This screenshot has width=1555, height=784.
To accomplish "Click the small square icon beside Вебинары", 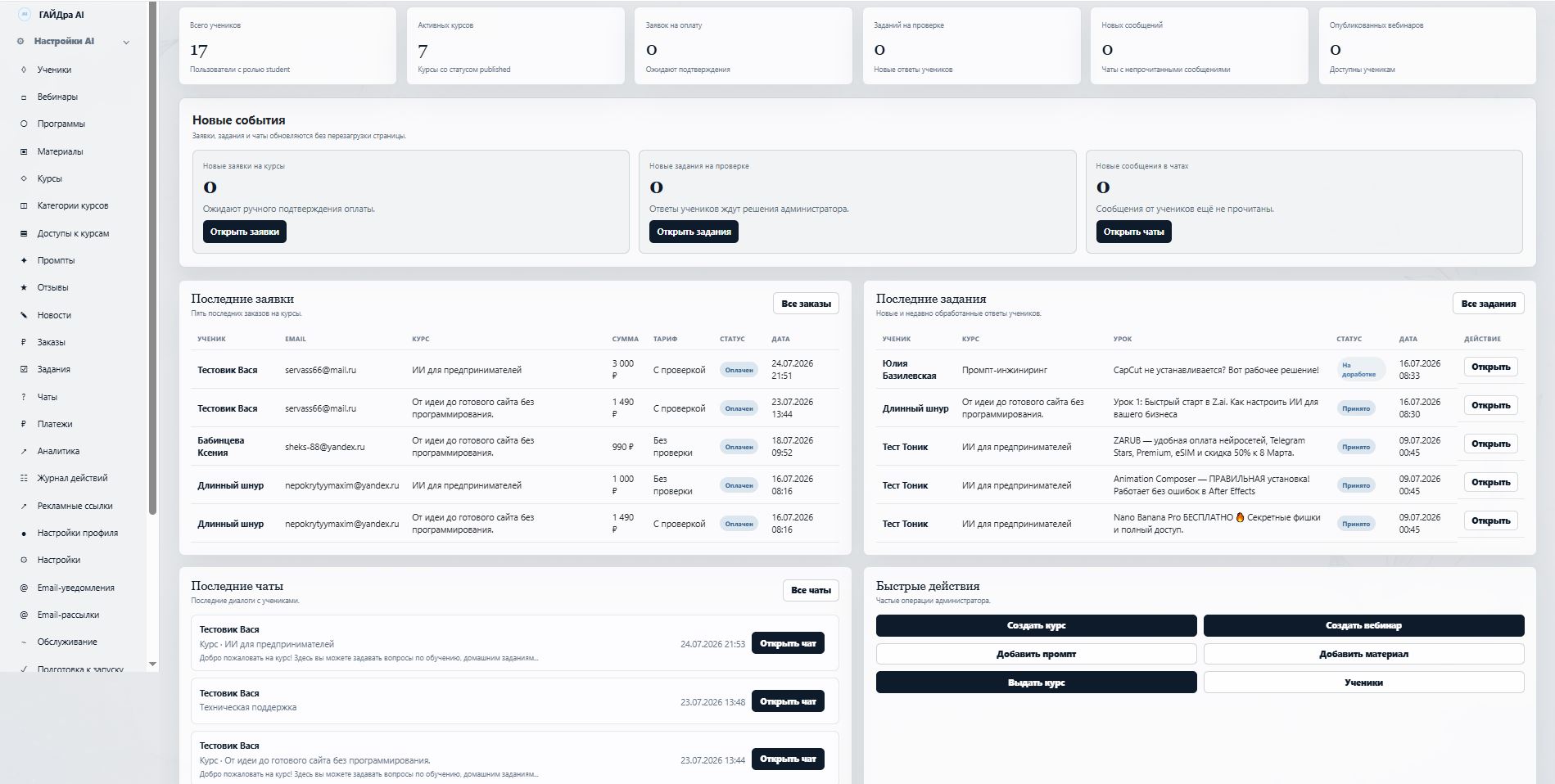I will 24,97.
